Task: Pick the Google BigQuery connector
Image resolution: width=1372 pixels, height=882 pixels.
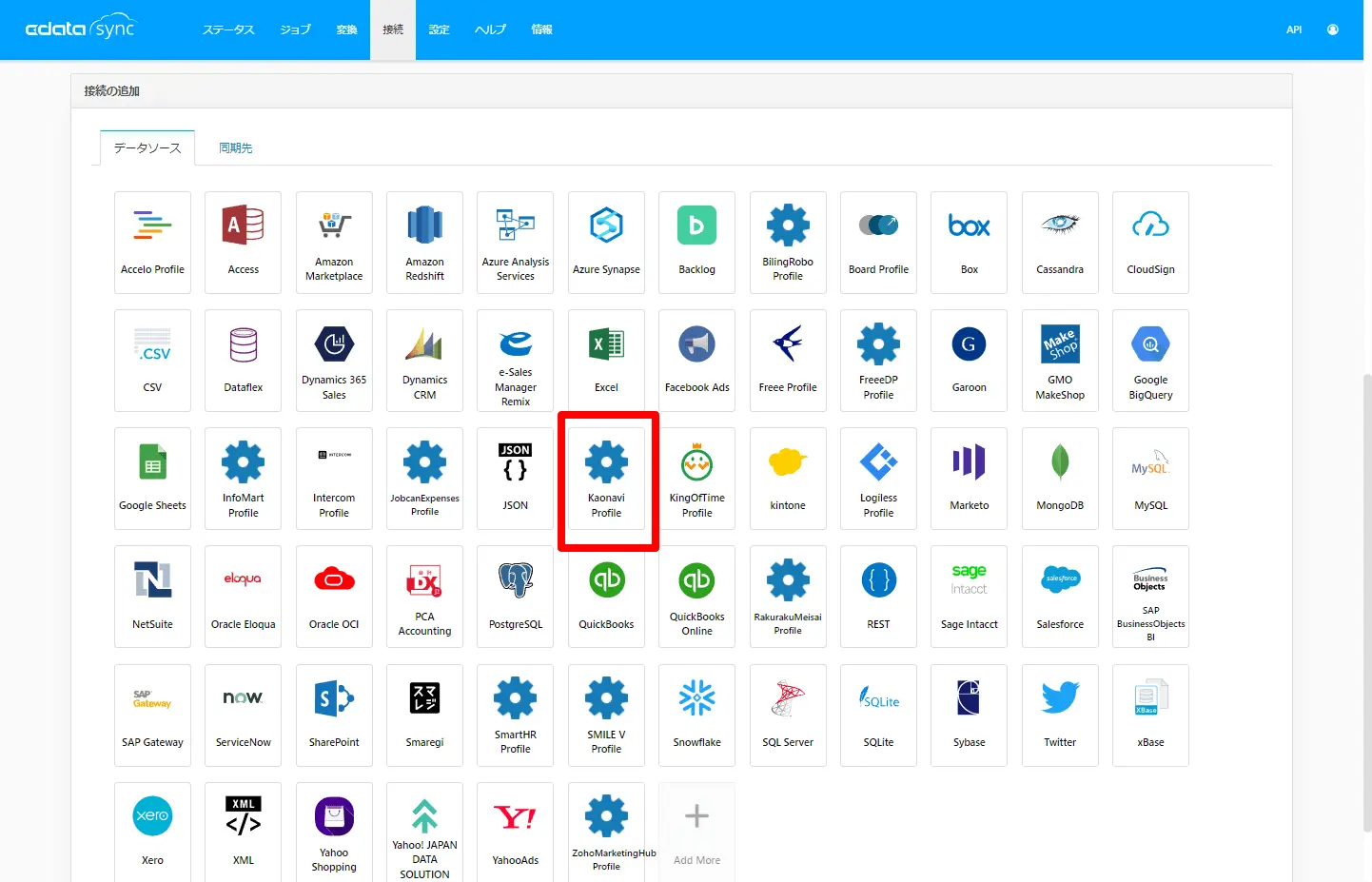Action: (x=1150, y=361)
